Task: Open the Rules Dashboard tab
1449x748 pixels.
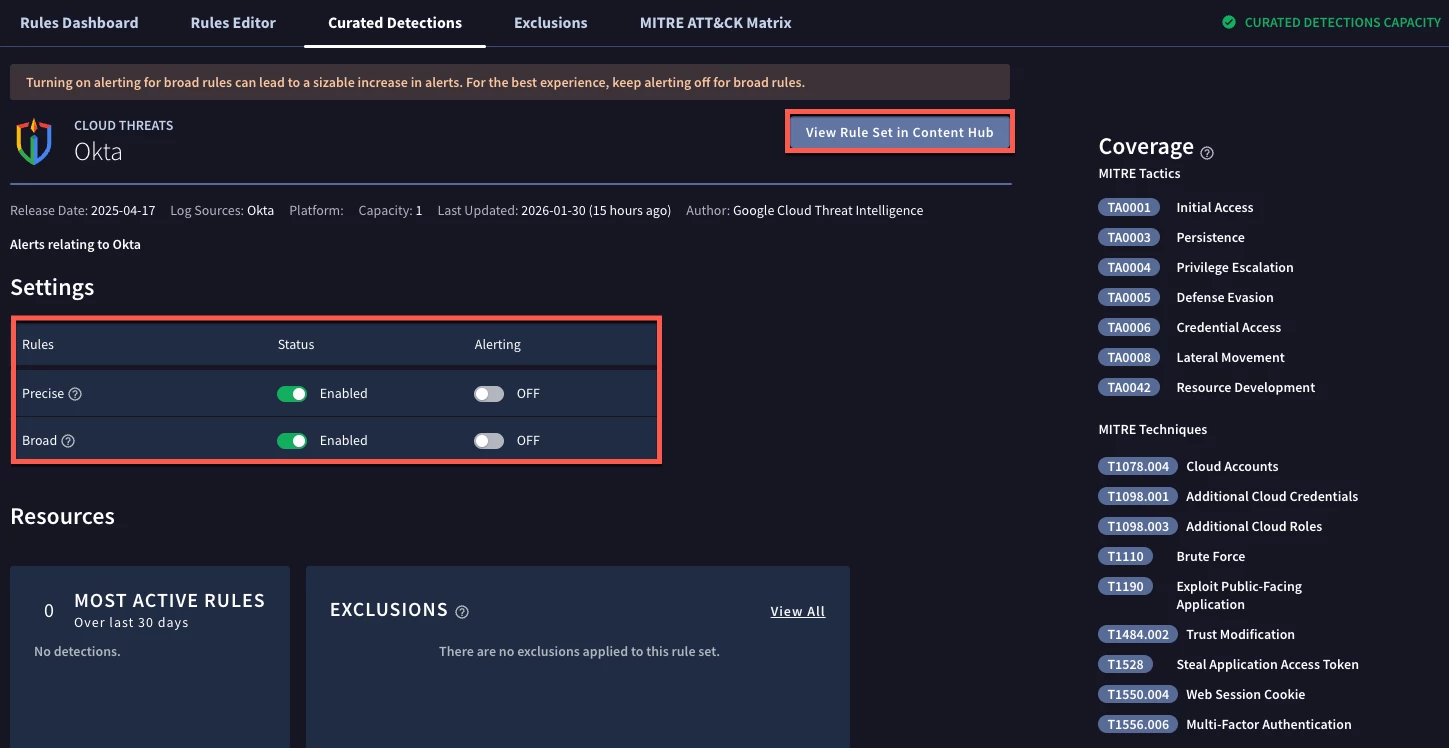Action: (79, 22)
